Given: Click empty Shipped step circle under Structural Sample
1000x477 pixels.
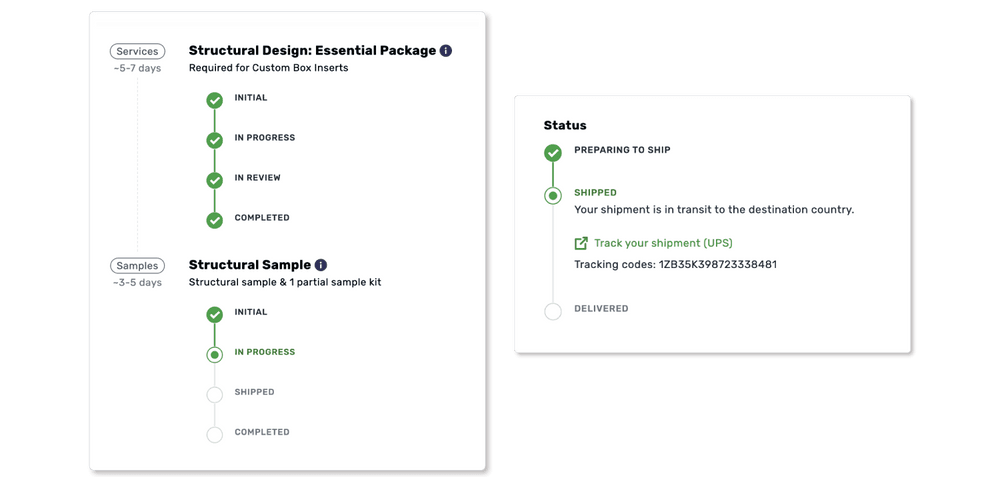Looking at the screenshot, I should coord(214,394).
